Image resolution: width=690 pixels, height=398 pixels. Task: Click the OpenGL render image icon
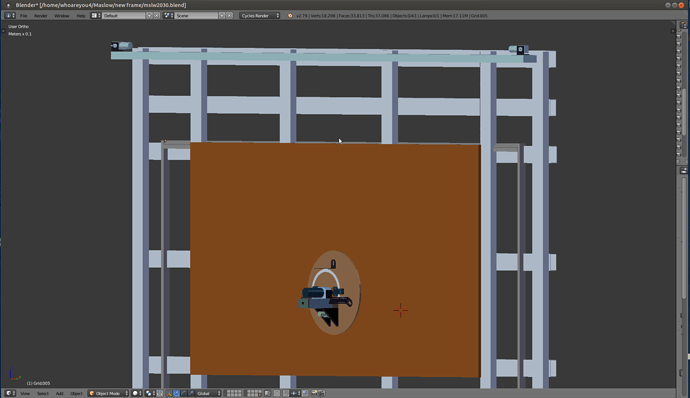point(315,393)
